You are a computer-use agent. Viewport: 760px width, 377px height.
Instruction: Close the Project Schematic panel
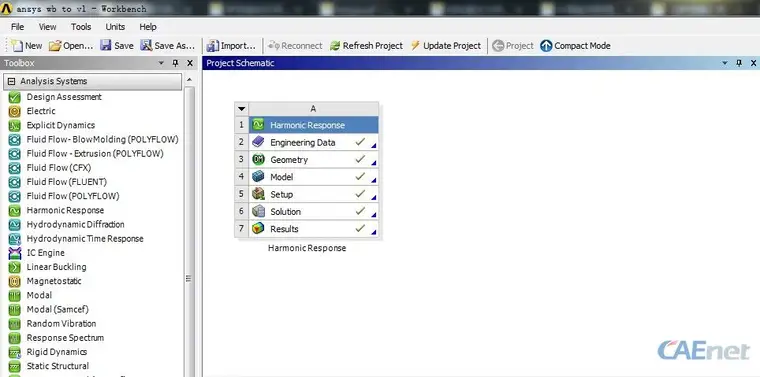point(754,63)
